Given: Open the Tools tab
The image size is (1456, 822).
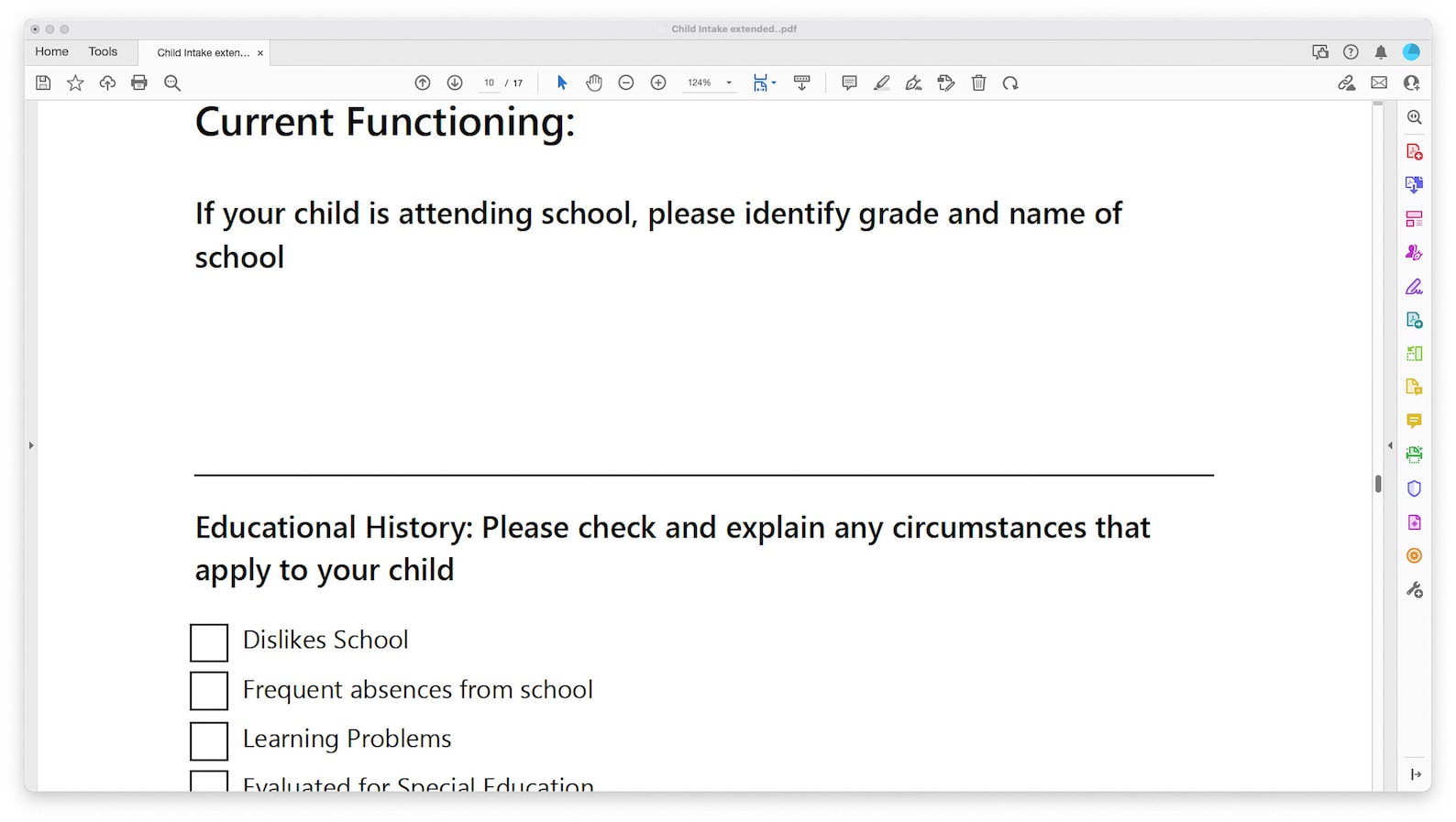Looking at the screenshot, I should (103, 52).
